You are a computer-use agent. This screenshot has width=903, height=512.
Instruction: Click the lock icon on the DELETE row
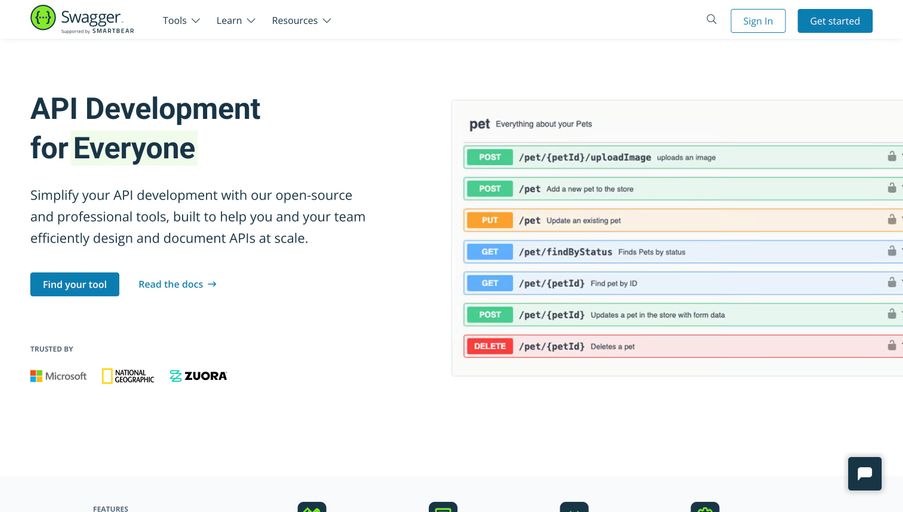[x=891, y=346]
